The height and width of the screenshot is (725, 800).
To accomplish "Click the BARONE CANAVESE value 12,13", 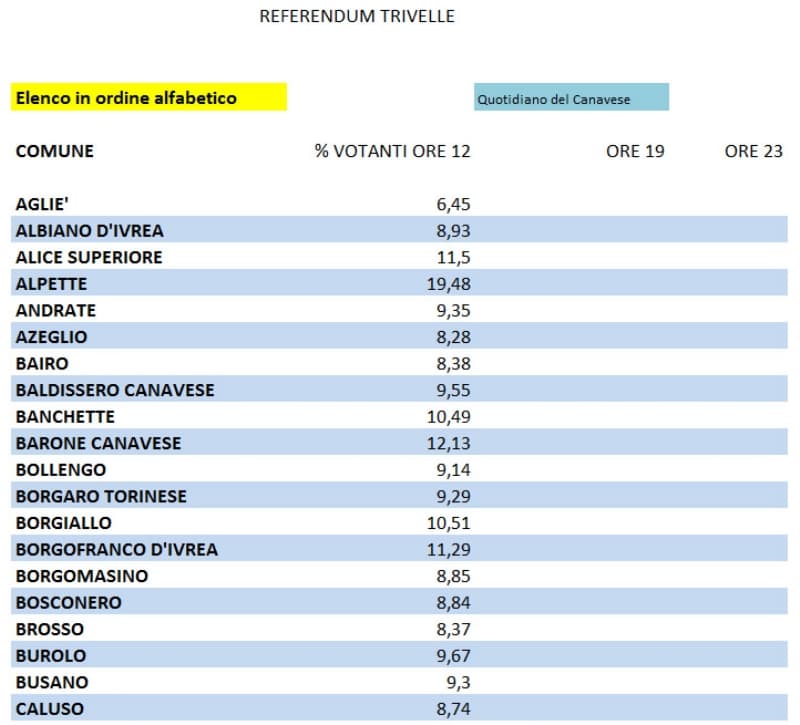I will pyautogui.click(x=446, y=443).
